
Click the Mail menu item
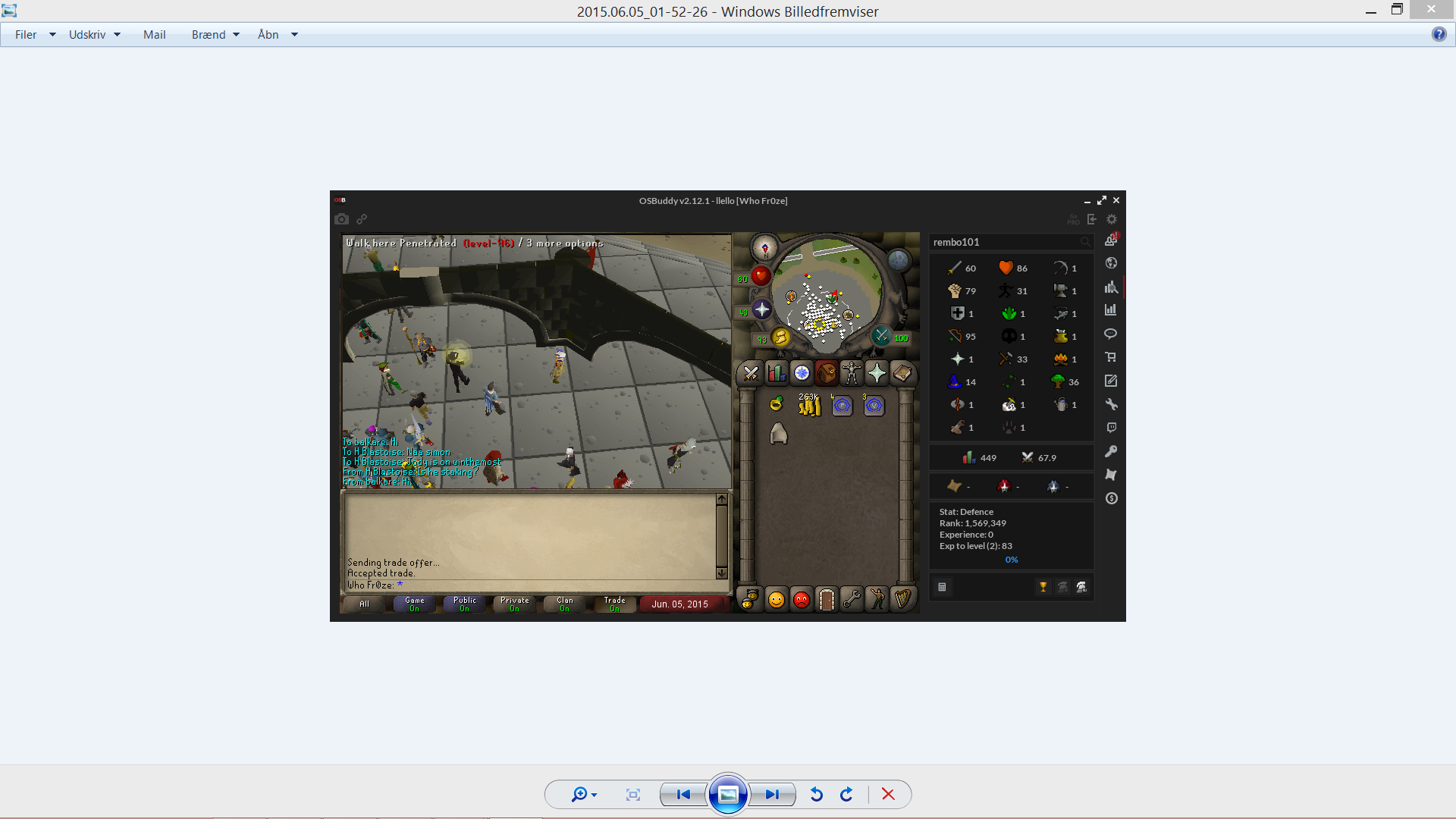pyautogui.click(x=154, y=35)
